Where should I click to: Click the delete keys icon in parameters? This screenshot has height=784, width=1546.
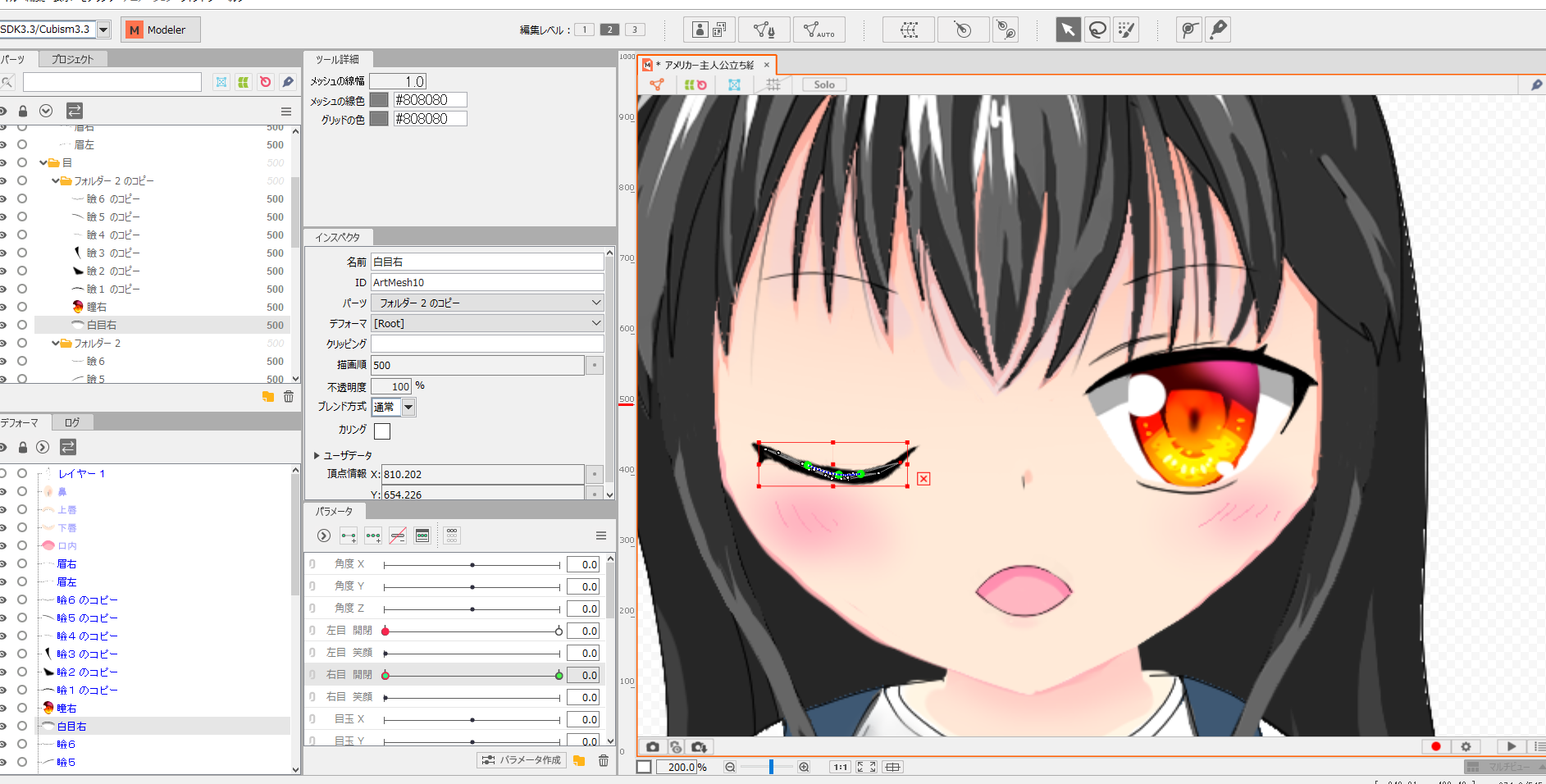pos(398,536)
